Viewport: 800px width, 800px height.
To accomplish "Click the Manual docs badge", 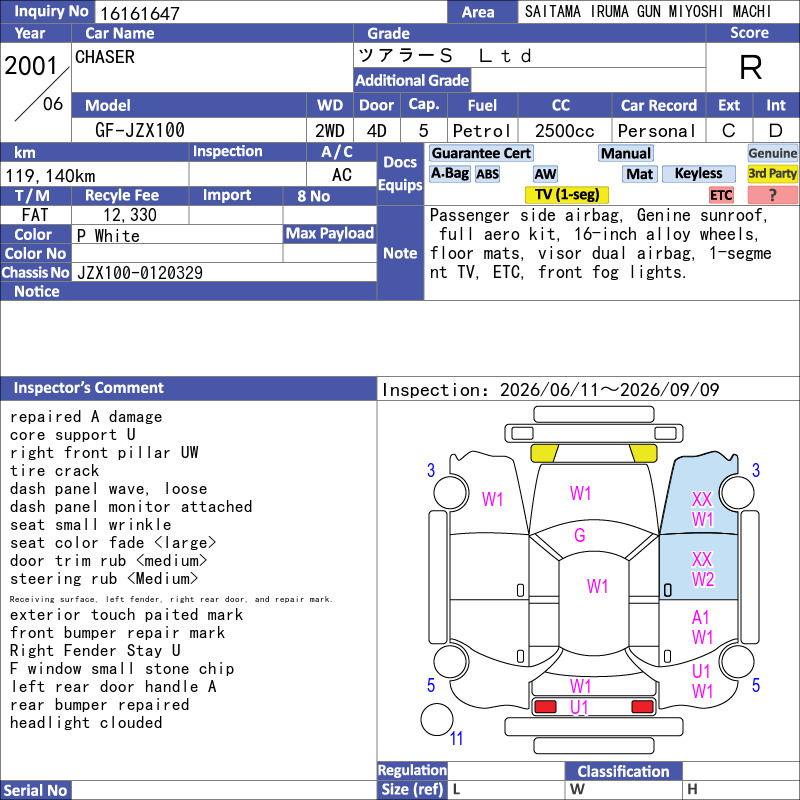I will click(626, 153).
